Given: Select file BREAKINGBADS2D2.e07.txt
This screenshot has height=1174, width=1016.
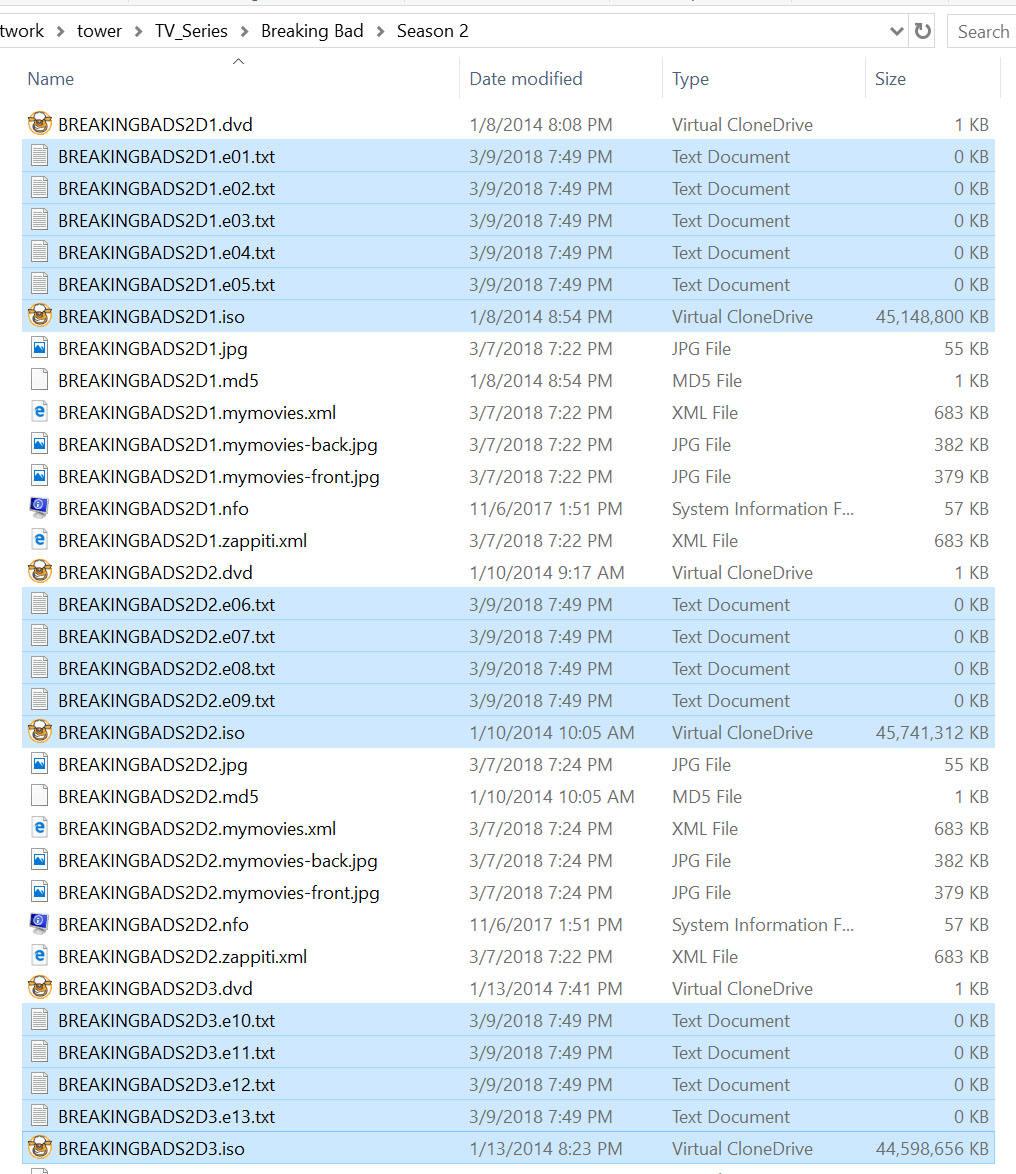Looking at the screenshot, I should tap(508, 636).
